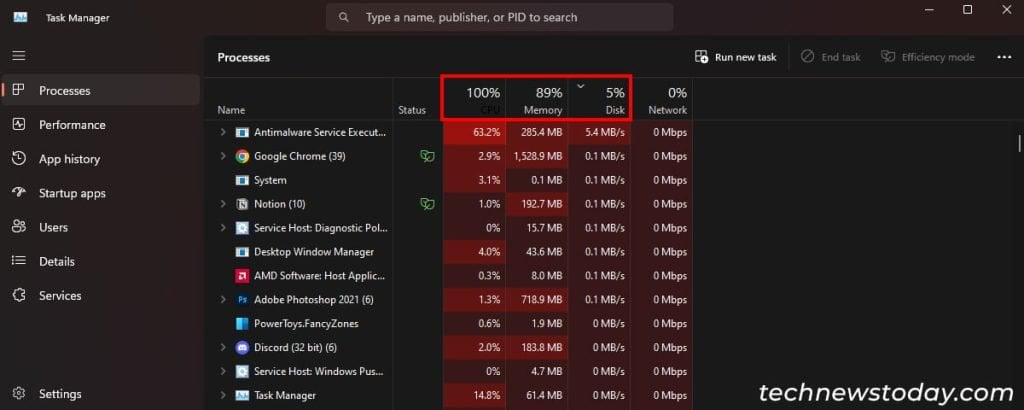The image size is (1024, 410).
Task: Expand Discord (32 bit) (6) group
Action: coord(223,347)
